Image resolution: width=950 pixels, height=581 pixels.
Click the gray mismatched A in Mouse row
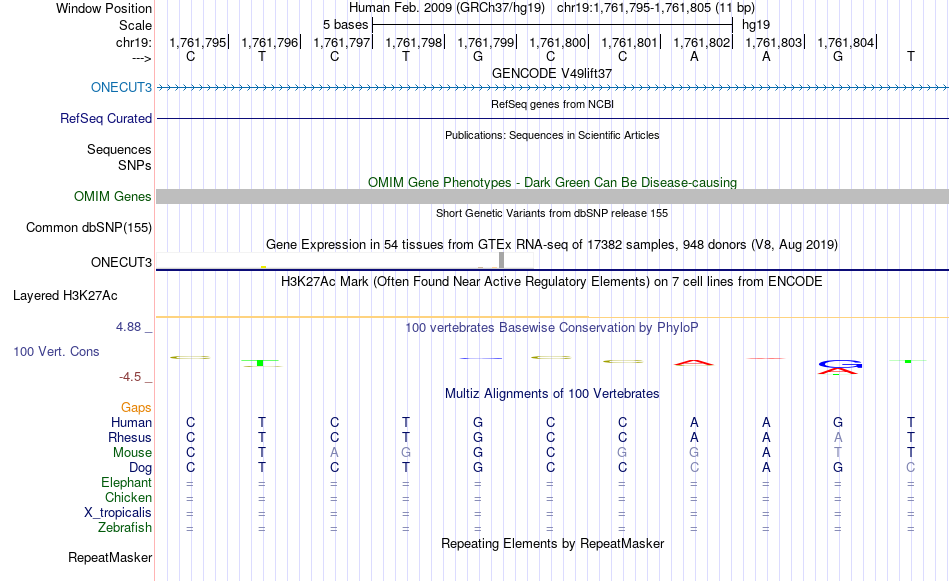pyautogui.click(x=334, y=453)
